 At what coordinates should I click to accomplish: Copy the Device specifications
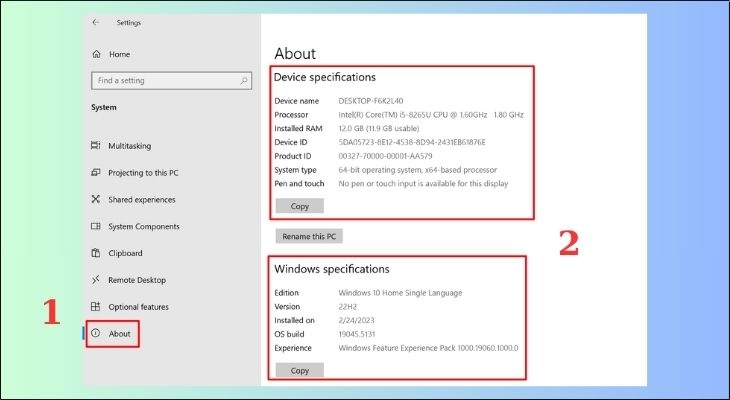(x=299, y=206)
